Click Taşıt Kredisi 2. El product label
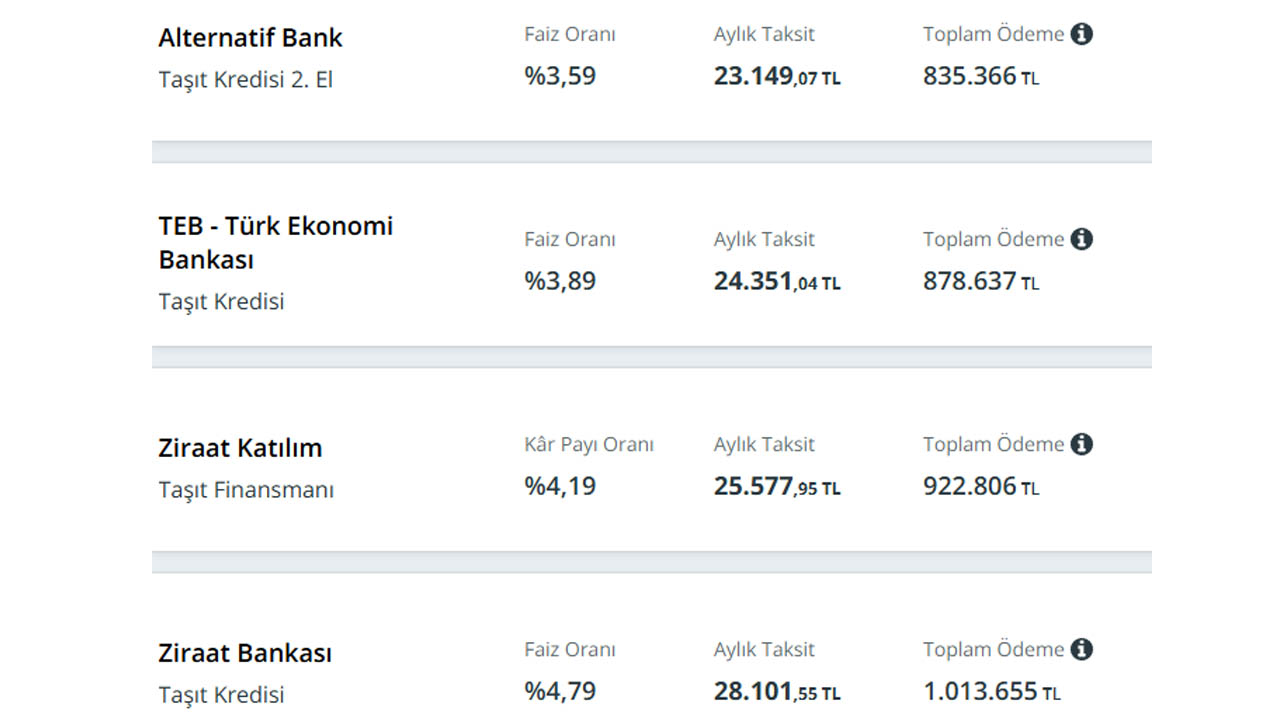Image resolution: width=1280 pixels, height=720 pixels. [x=245, y=80]
